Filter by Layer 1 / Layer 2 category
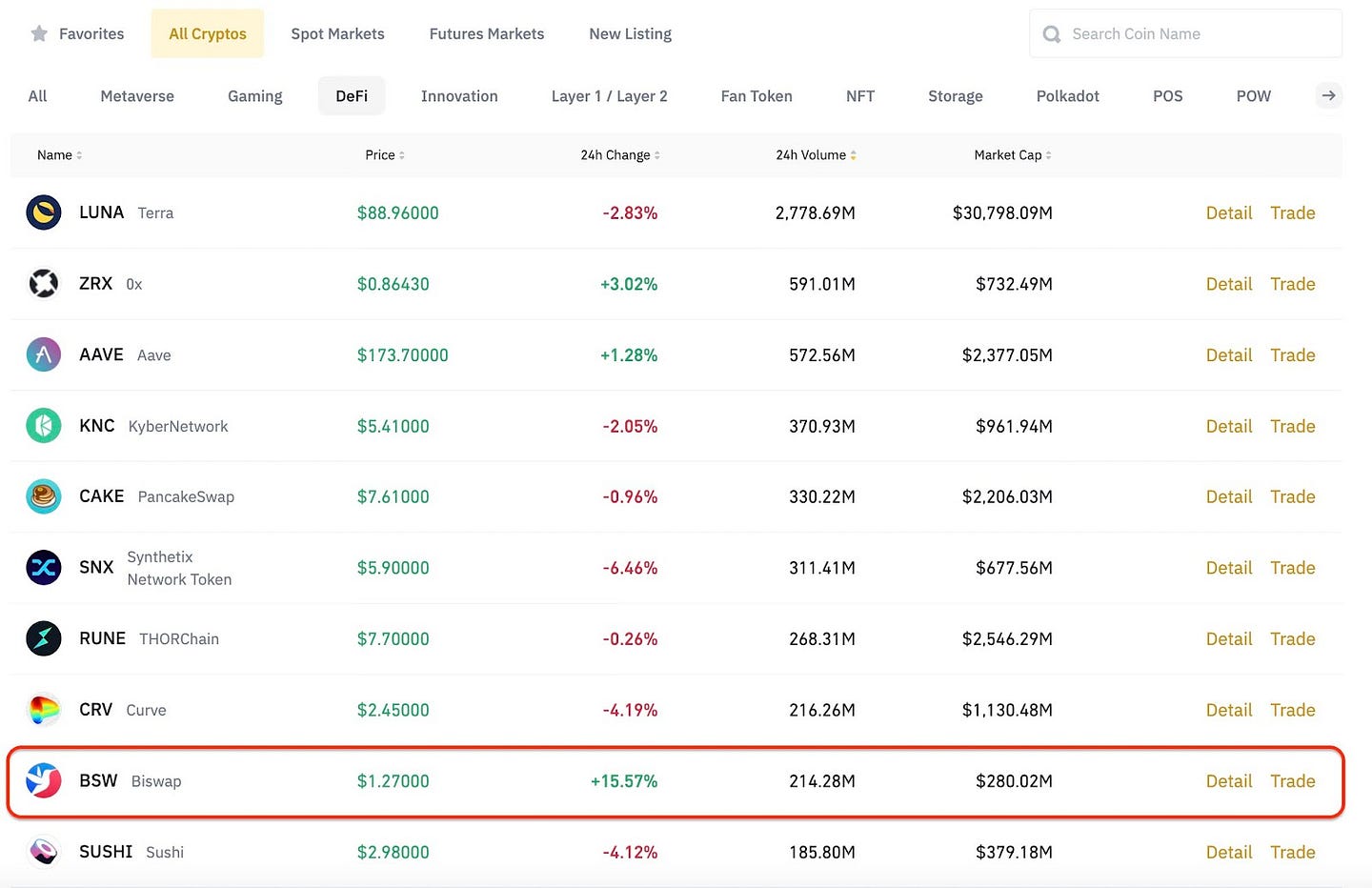Viewport: 1372px width, 888px height. 610,96
